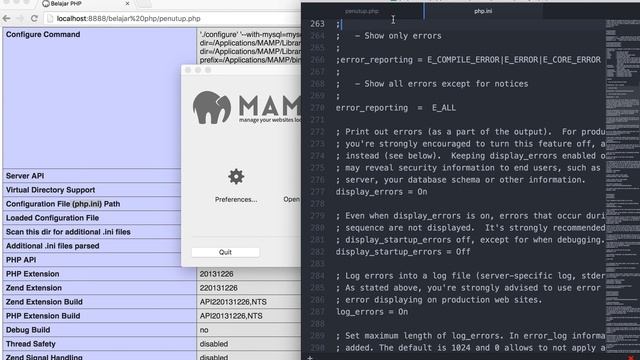Image resolution: width=640 pixels, height=360 pixels.
Task: Click the value 20131226 in the table
Action: click(216, 274)
